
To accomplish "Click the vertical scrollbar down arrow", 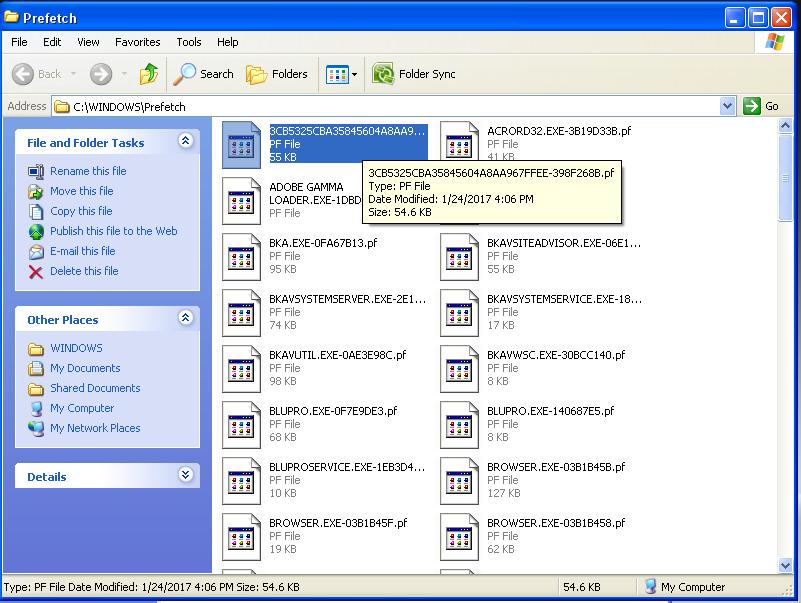I will 788,567.
